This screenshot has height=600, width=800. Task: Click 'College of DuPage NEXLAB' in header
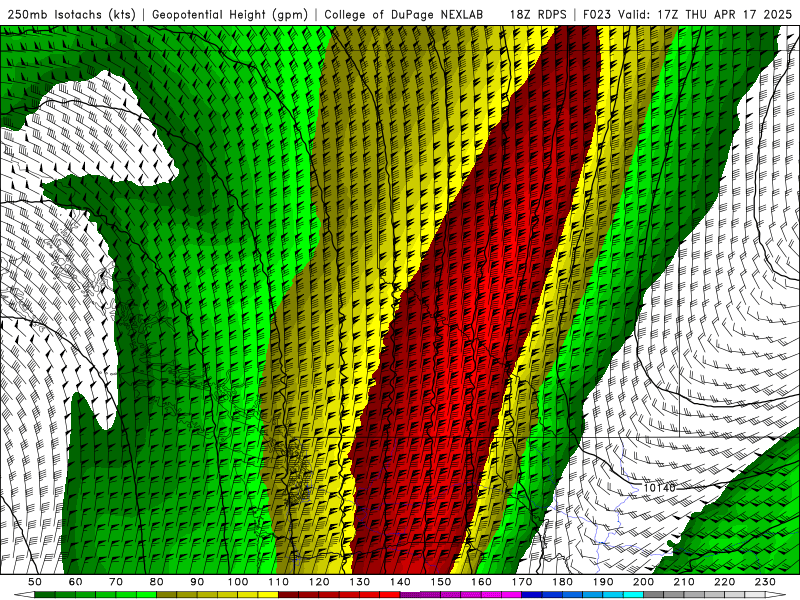click(x=404, y=14)
